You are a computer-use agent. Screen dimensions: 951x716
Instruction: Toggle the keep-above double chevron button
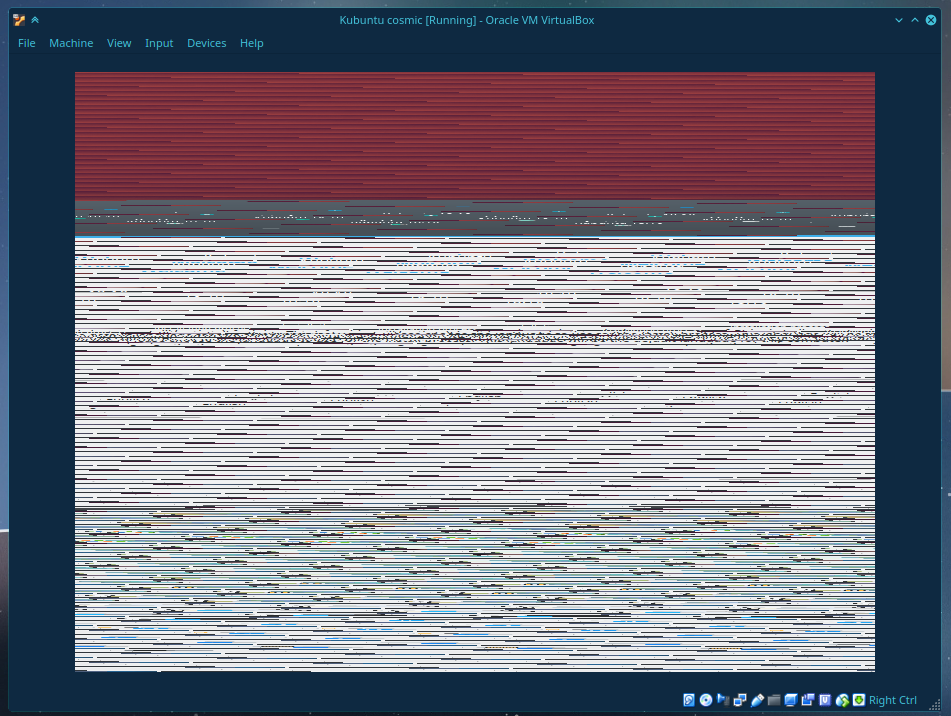(x=36, y=20)
